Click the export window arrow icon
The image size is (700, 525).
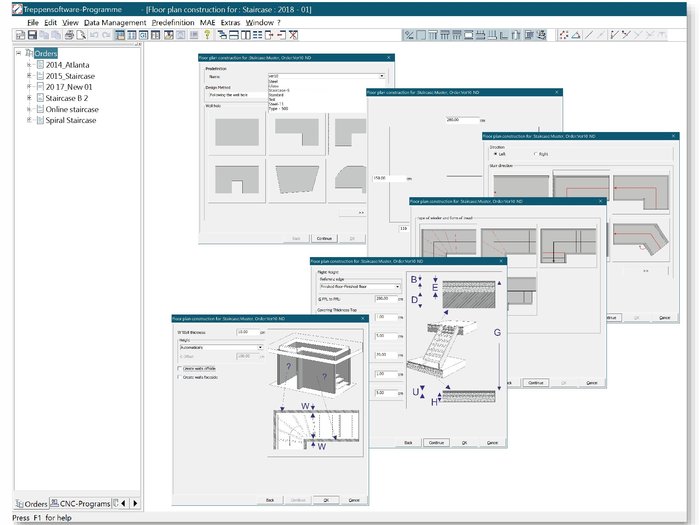click(269, 35)
